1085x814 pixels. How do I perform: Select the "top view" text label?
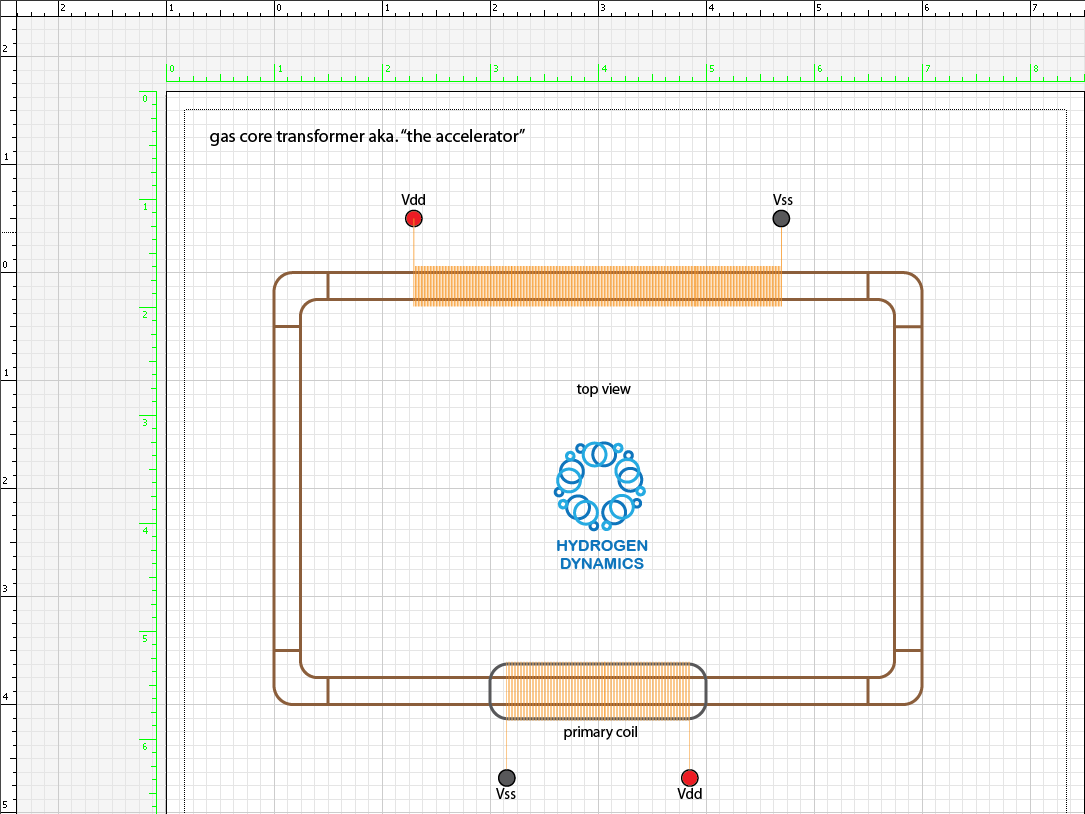tap(603, 389)
